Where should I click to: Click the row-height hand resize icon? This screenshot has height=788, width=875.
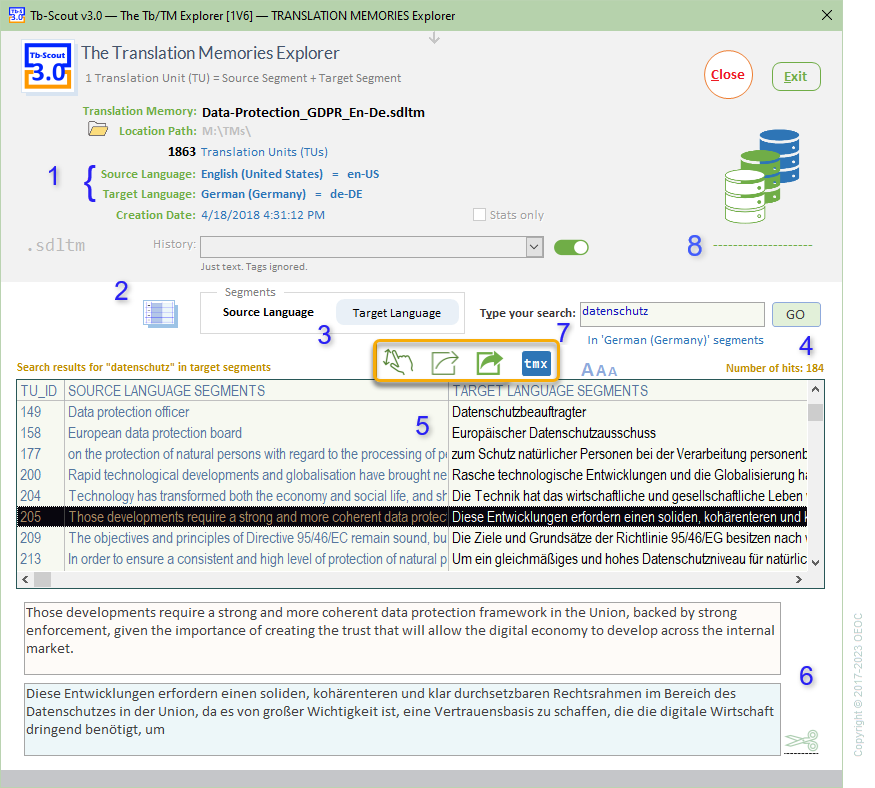tap(398, 363)
